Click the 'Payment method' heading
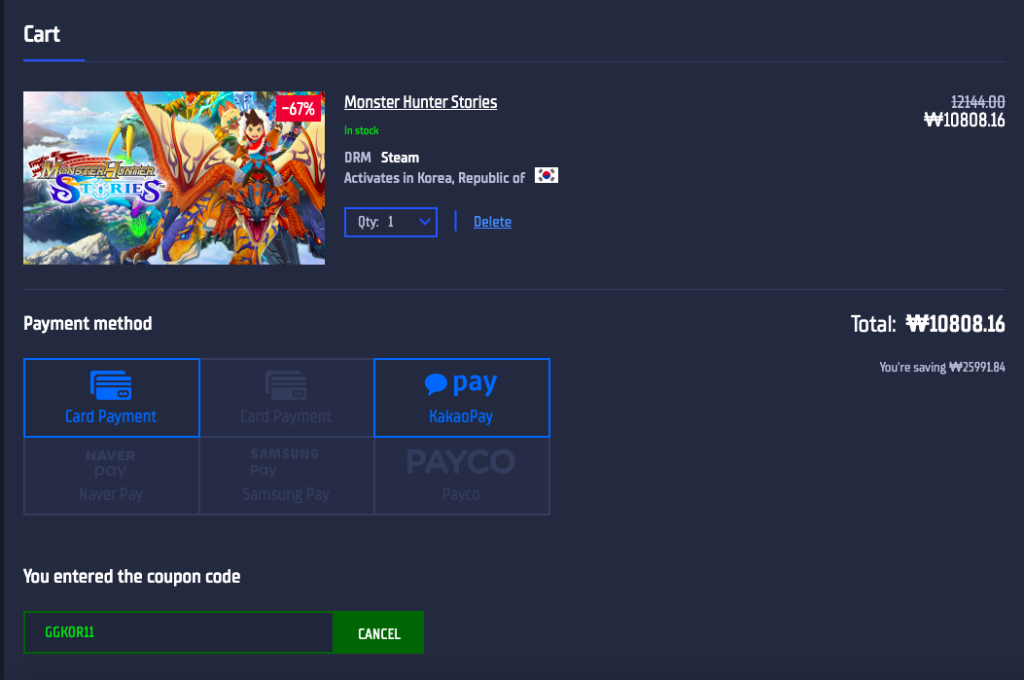This screenshot has width=1024, height=680. click(x=88, y=323)
